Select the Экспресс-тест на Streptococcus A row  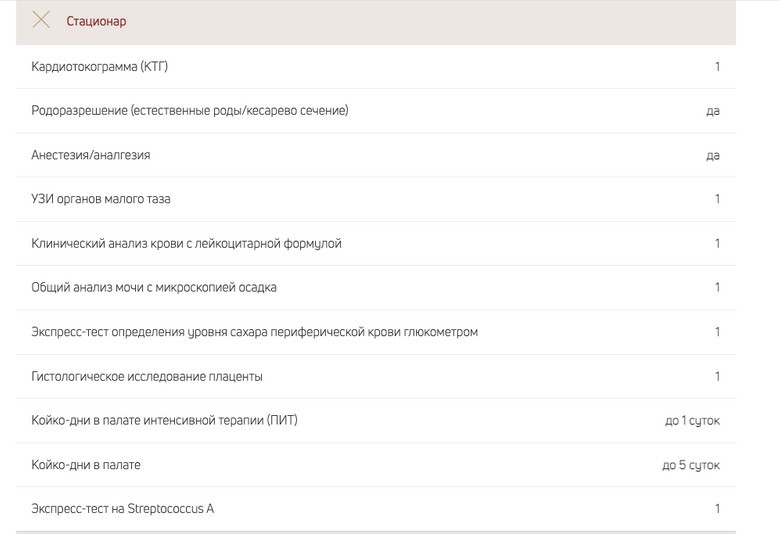(123, 509)
